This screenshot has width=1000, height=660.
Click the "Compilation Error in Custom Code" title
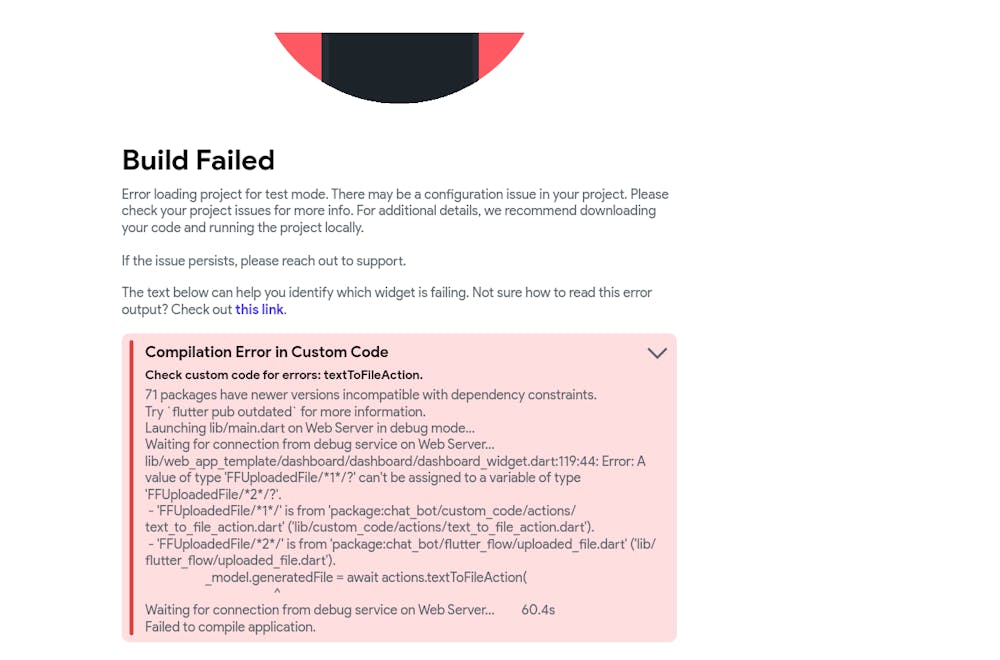pos(266,352)
